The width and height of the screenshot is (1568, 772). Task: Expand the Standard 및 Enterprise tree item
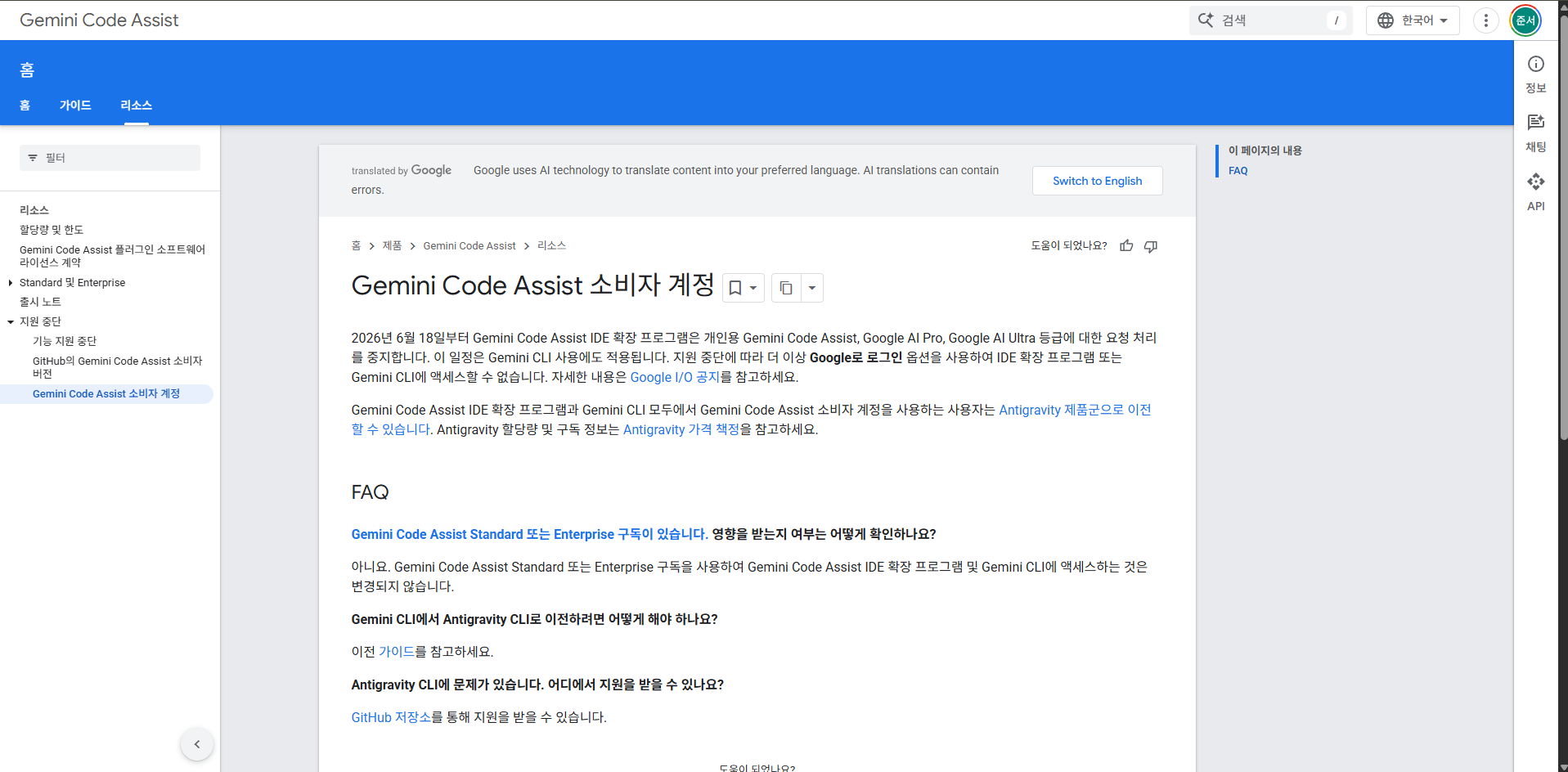pos(10,283)
